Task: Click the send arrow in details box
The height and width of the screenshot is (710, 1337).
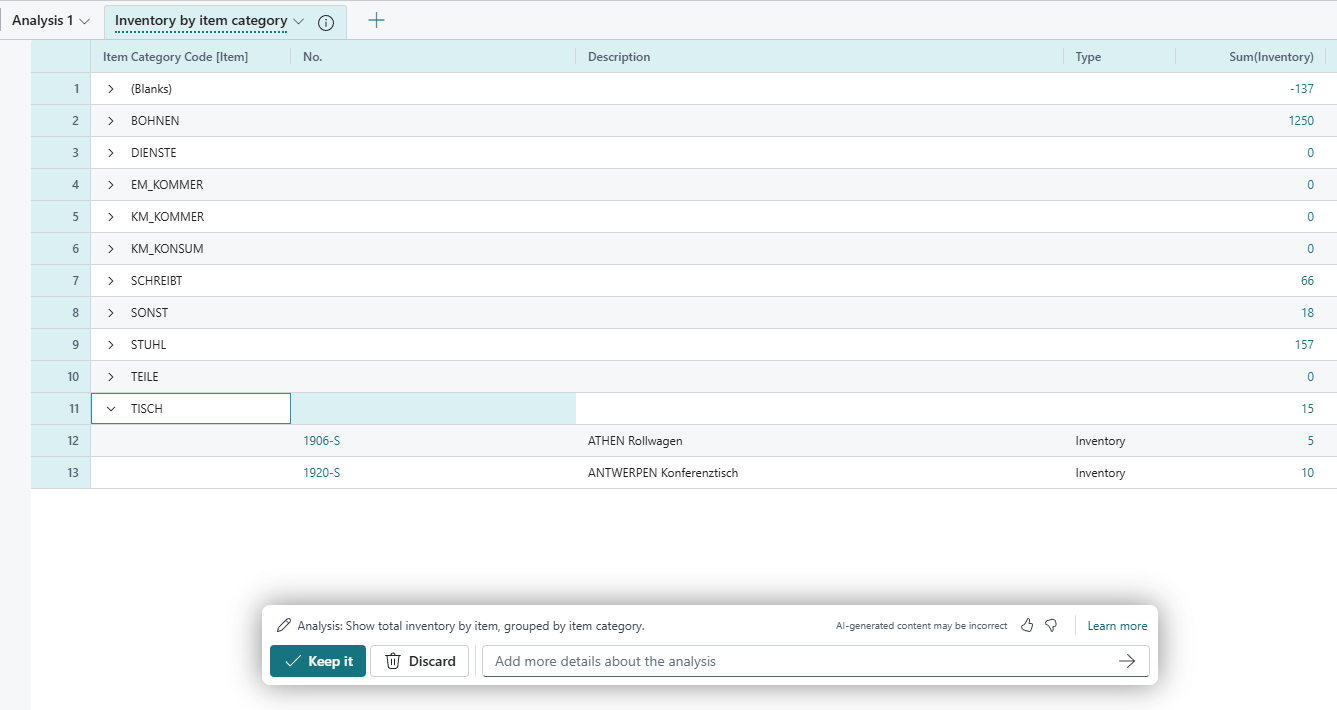Action: (x=1127, y=661)
